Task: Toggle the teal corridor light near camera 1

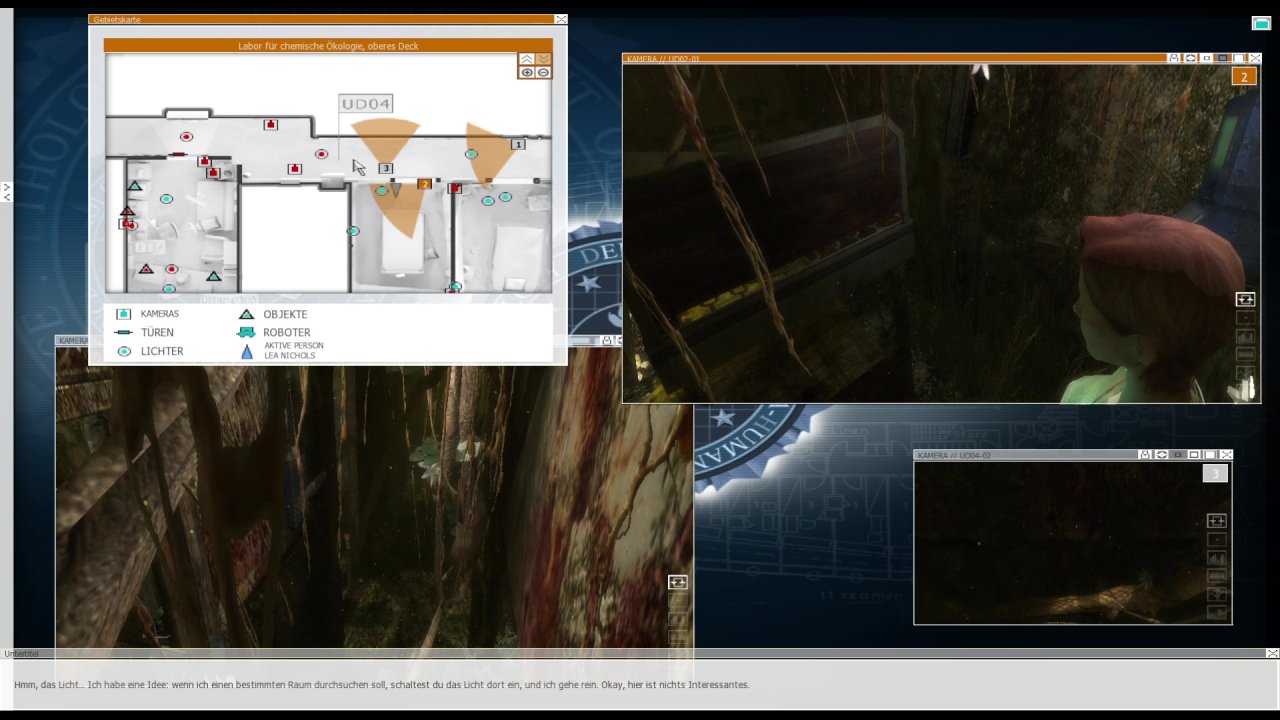Action: (471, 154)
